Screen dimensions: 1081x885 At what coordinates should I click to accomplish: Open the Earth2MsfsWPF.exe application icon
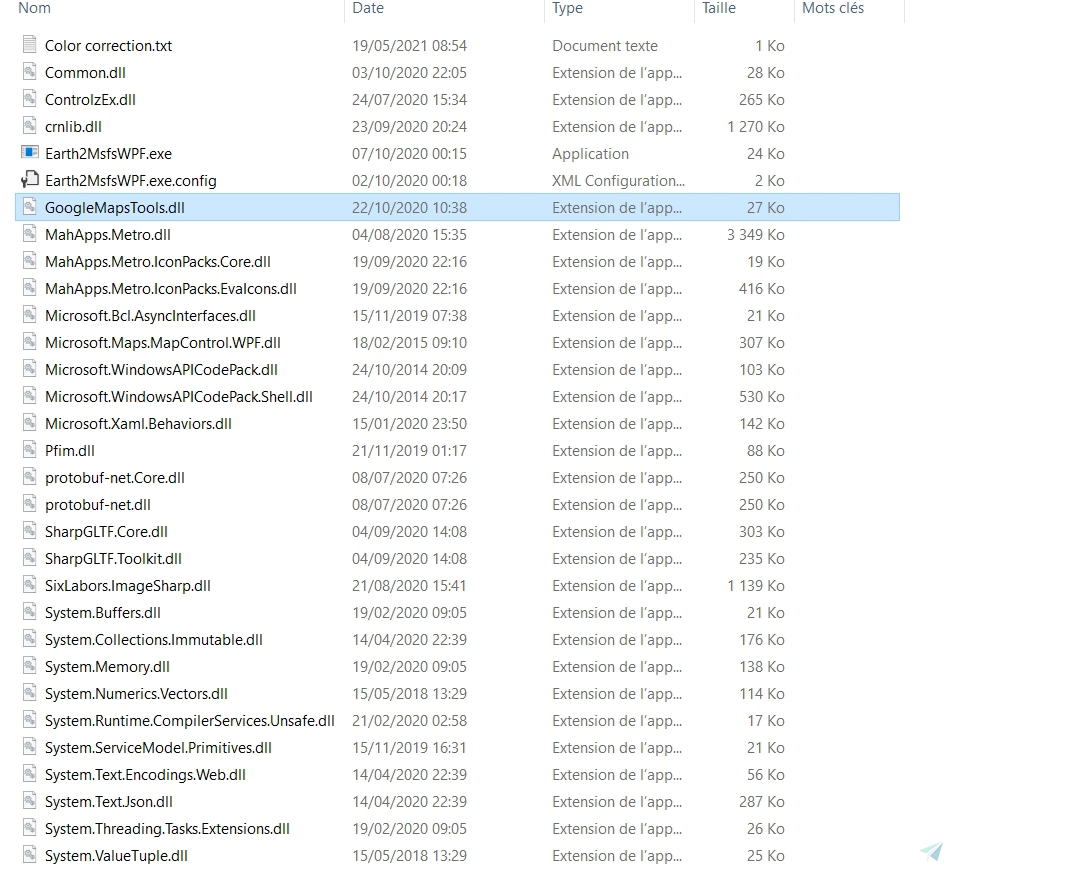pyautogui.click(x=27, y=153)
